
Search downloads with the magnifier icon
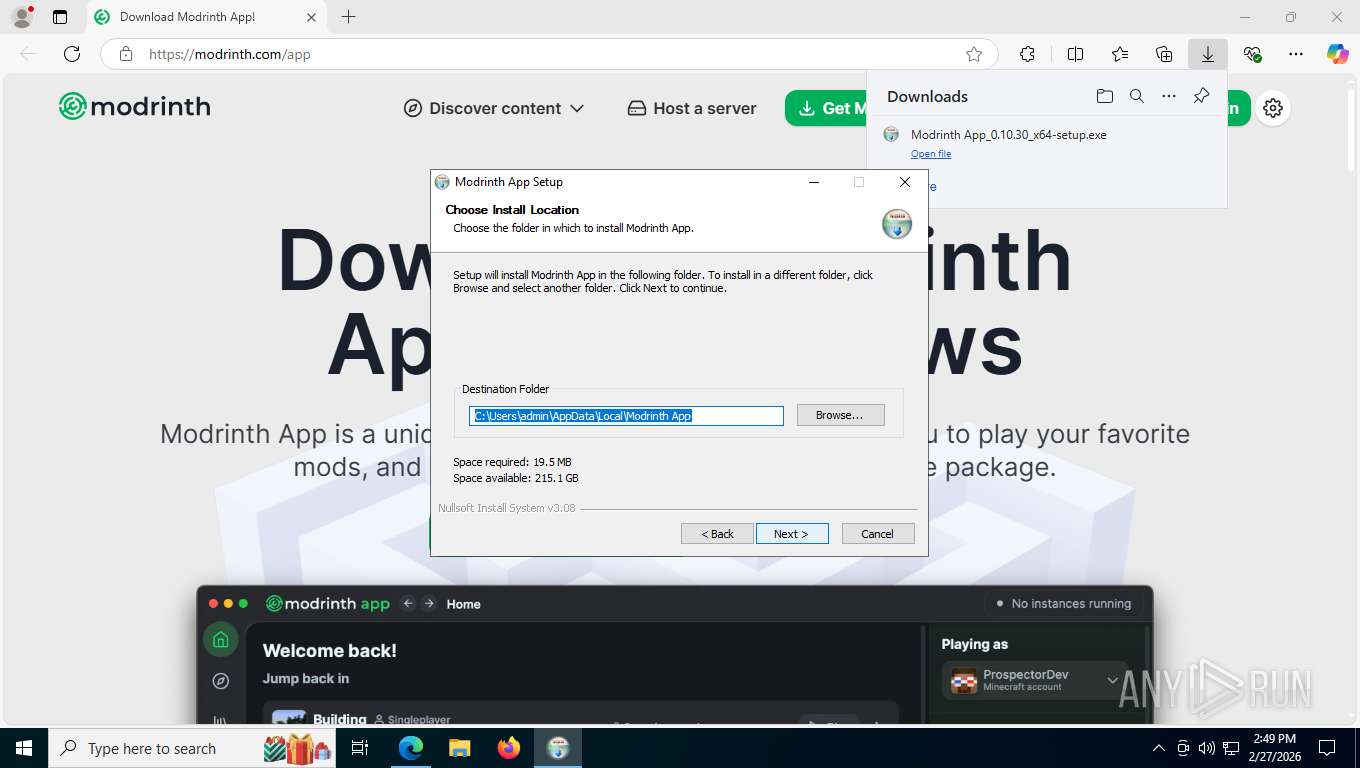pyautogui.click(x=1137, y=96)
